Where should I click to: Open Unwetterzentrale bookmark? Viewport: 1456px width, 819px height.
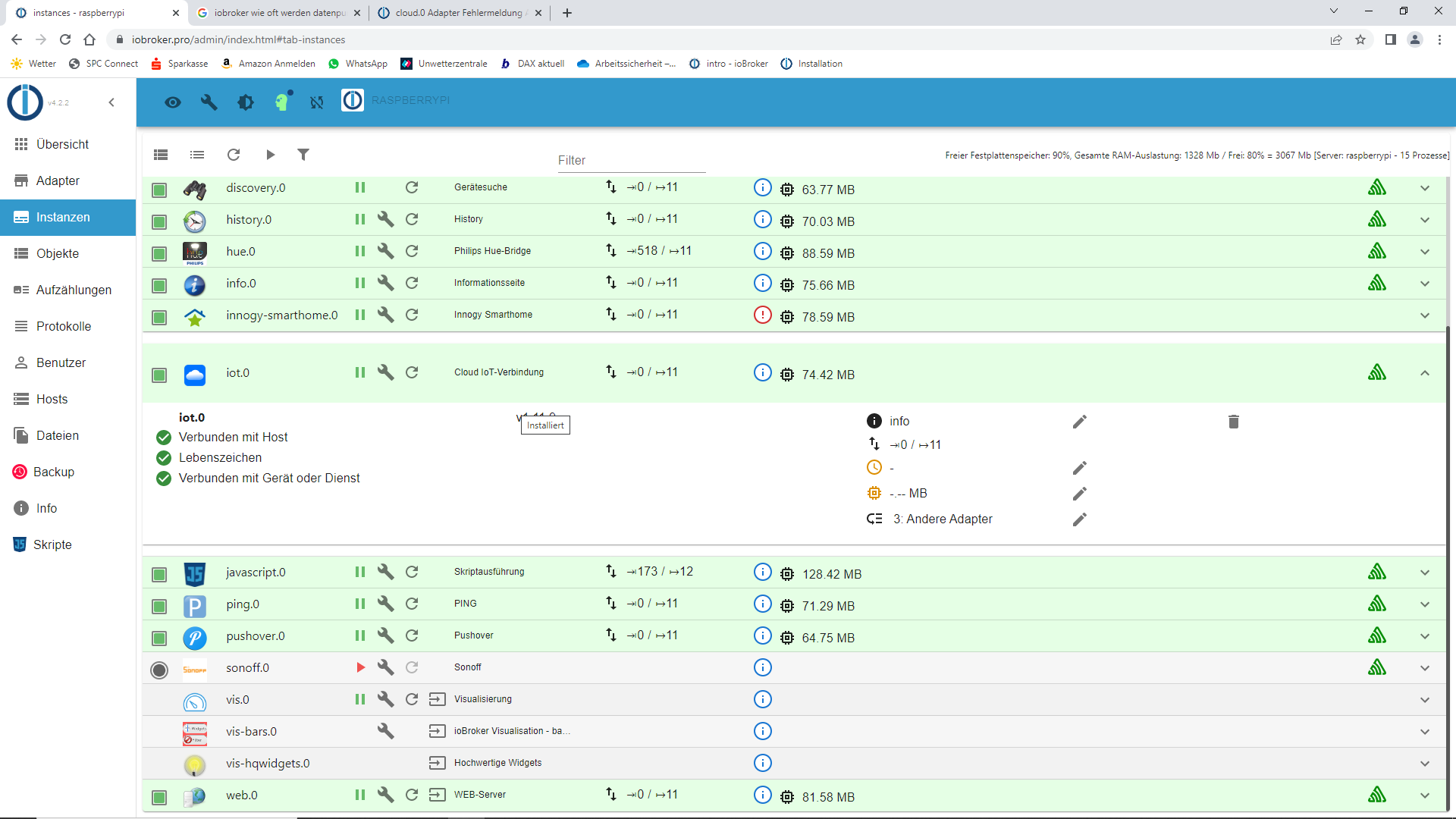click(x=444, y=64)
